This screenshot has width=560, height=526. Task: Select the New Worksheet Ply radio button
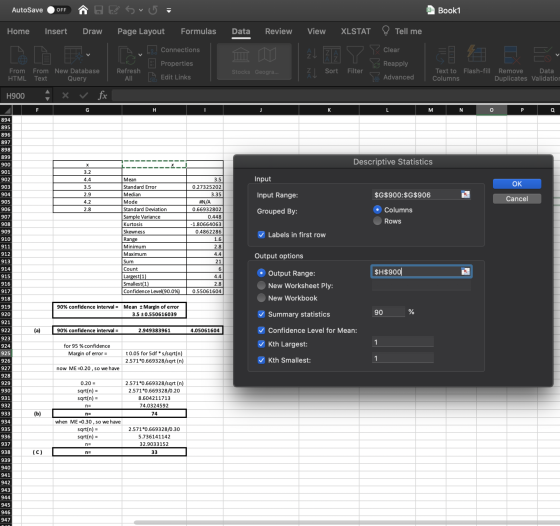pyautogui.click(x=261, y=285)
